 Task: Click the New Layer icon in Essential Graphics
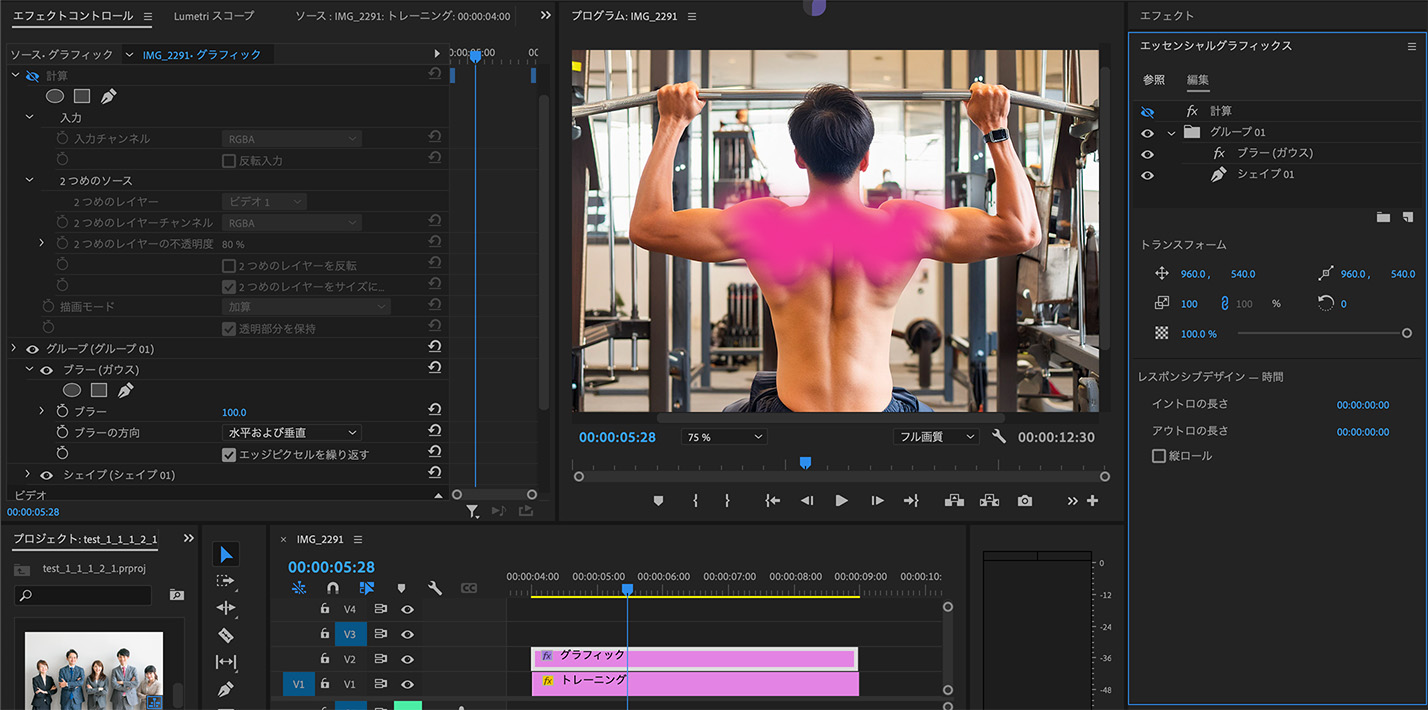[x=1410, y=217]
